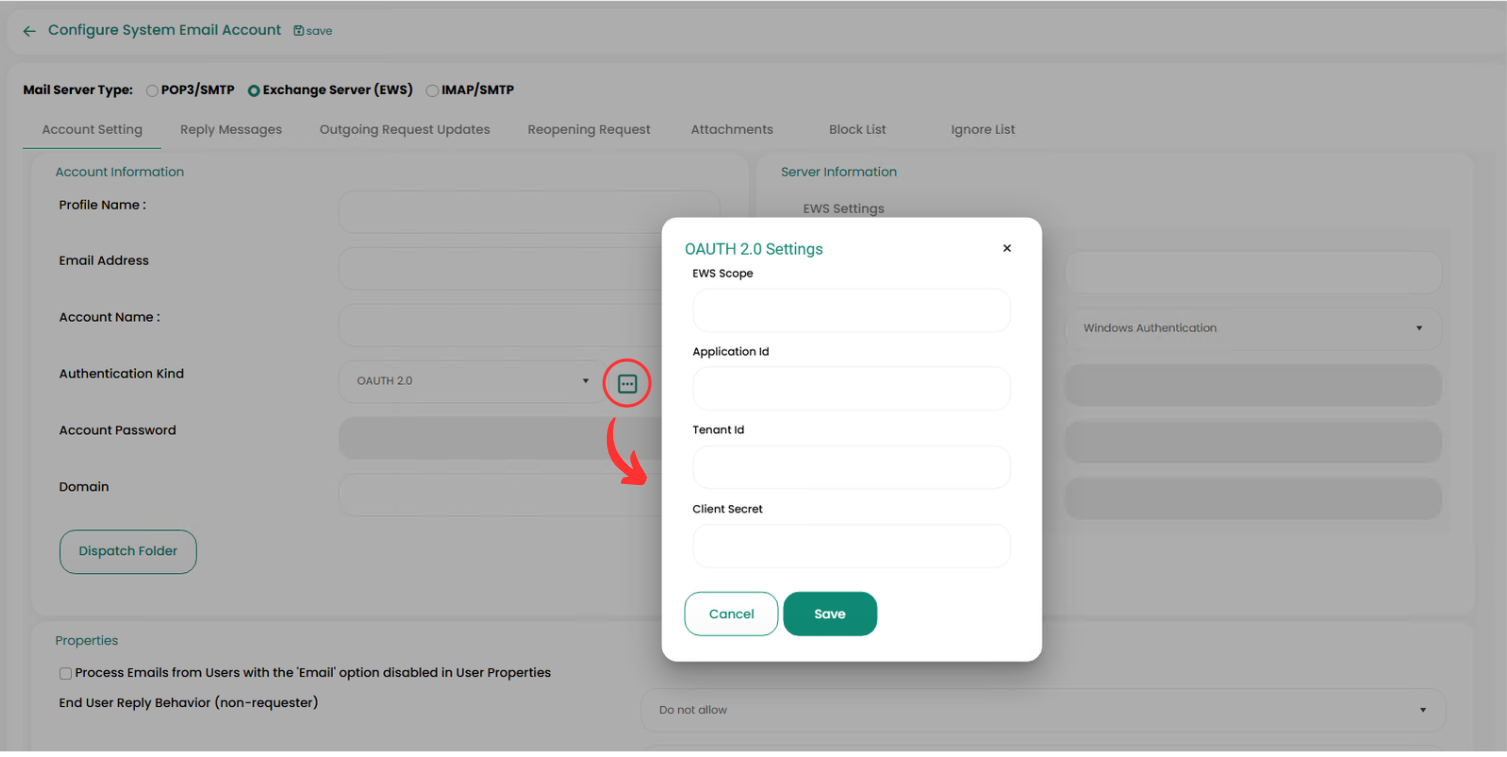Viewport: 1507px width, 757px height.
Task: Open Windows Authentication dropdown
Action: [x=1252, y=328]
